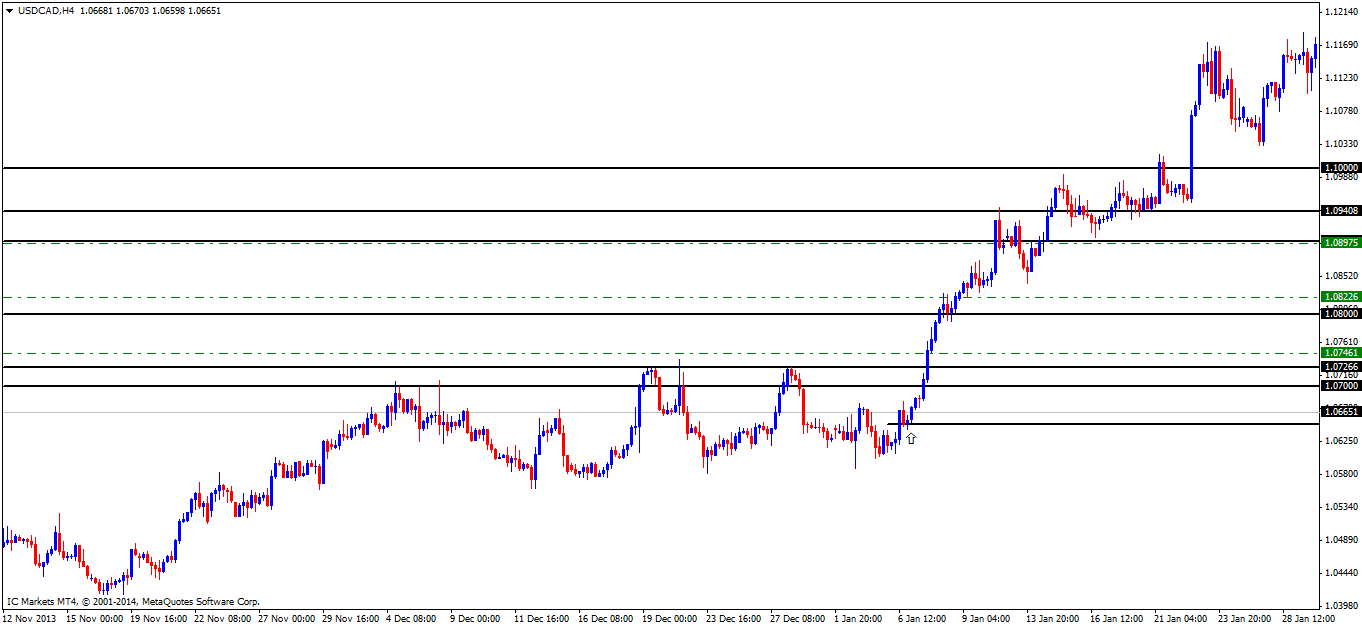The width and height of the screenshot is (1362, 627).
Task: Click the 1.10330 price axis label
Action: [1342, 144]
